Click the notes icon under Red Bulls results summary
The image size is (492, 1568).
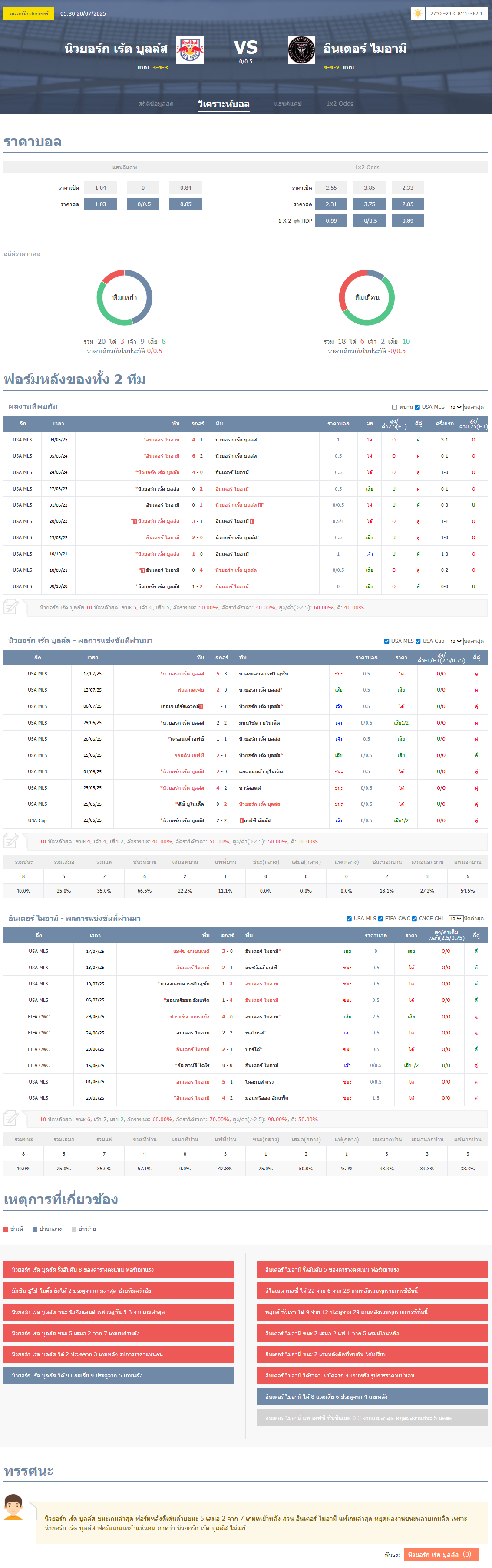coord(11,841)
